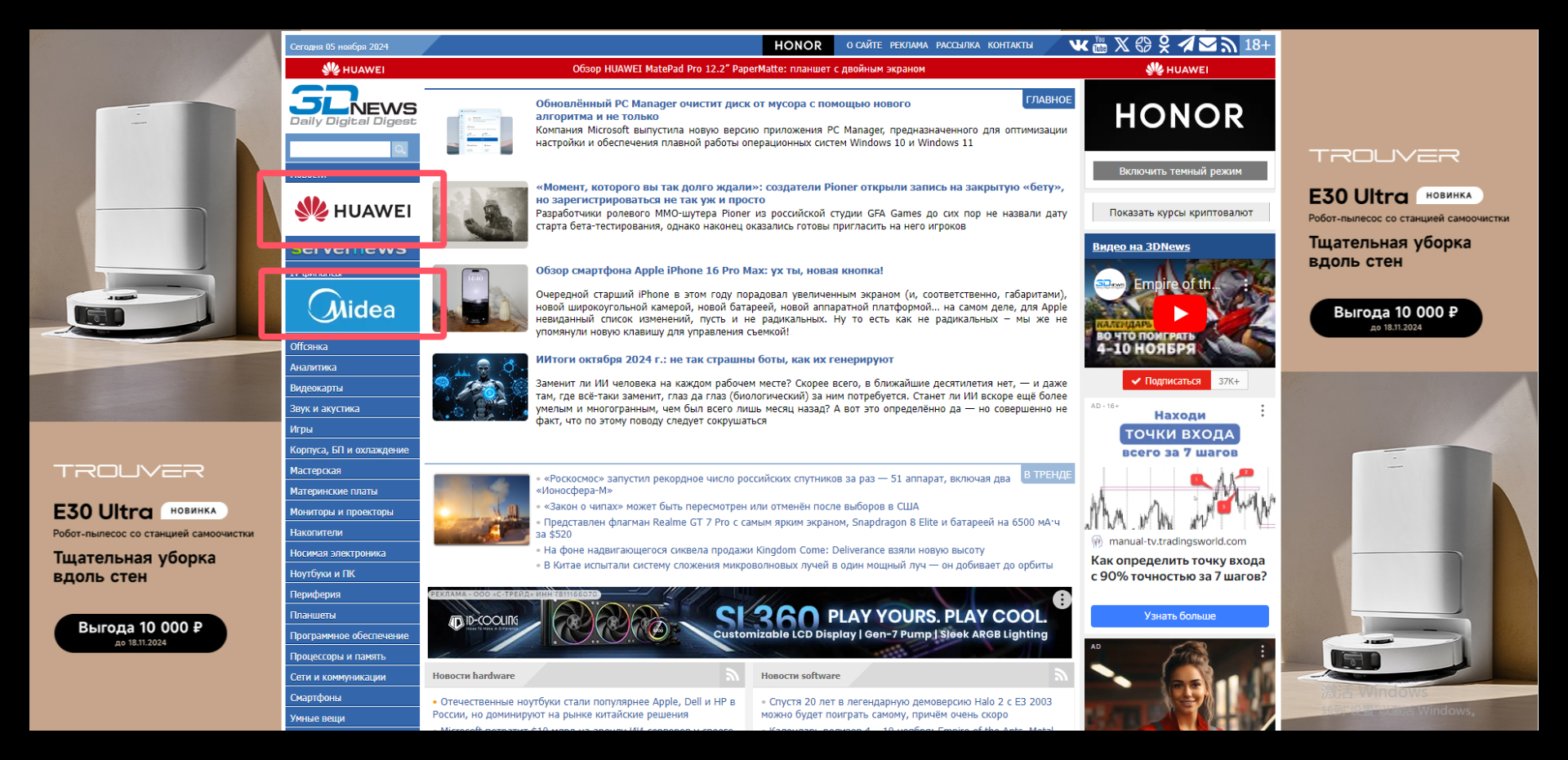Open the YouTube channel icon
Screen dimensions: 1568x760
click(1100, 45)
